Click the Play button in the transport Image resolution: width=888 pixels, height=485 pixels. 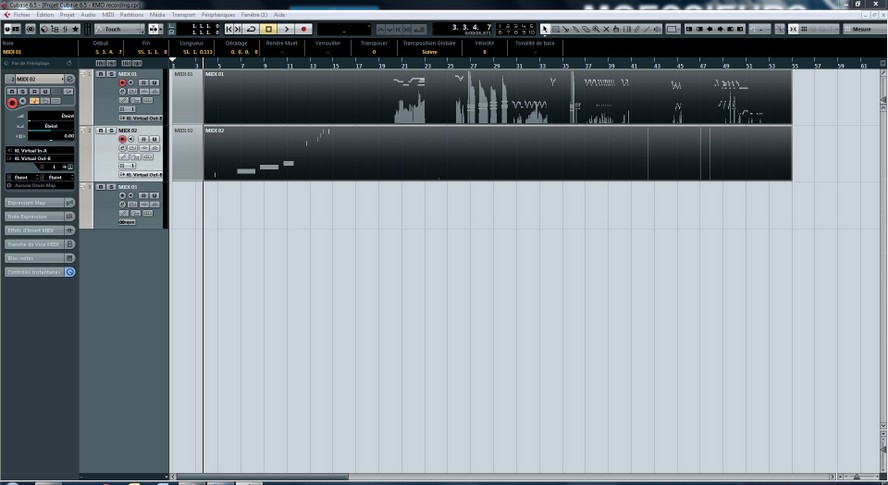tap(287, 30)
